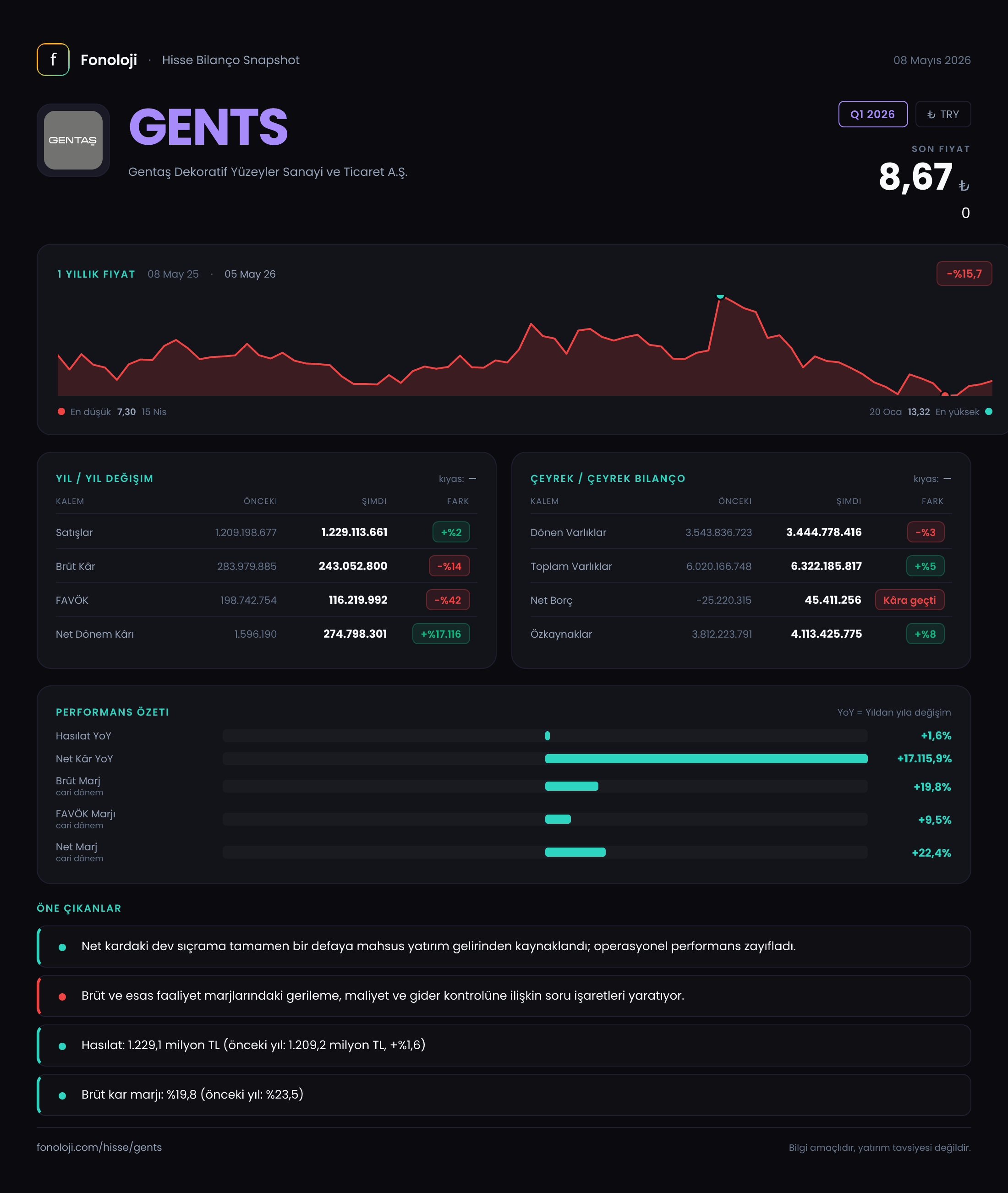Click the -%3 Dönen Varlıklar badge
This screenshot has height=1193, width=1008.
tap(926, 532)
